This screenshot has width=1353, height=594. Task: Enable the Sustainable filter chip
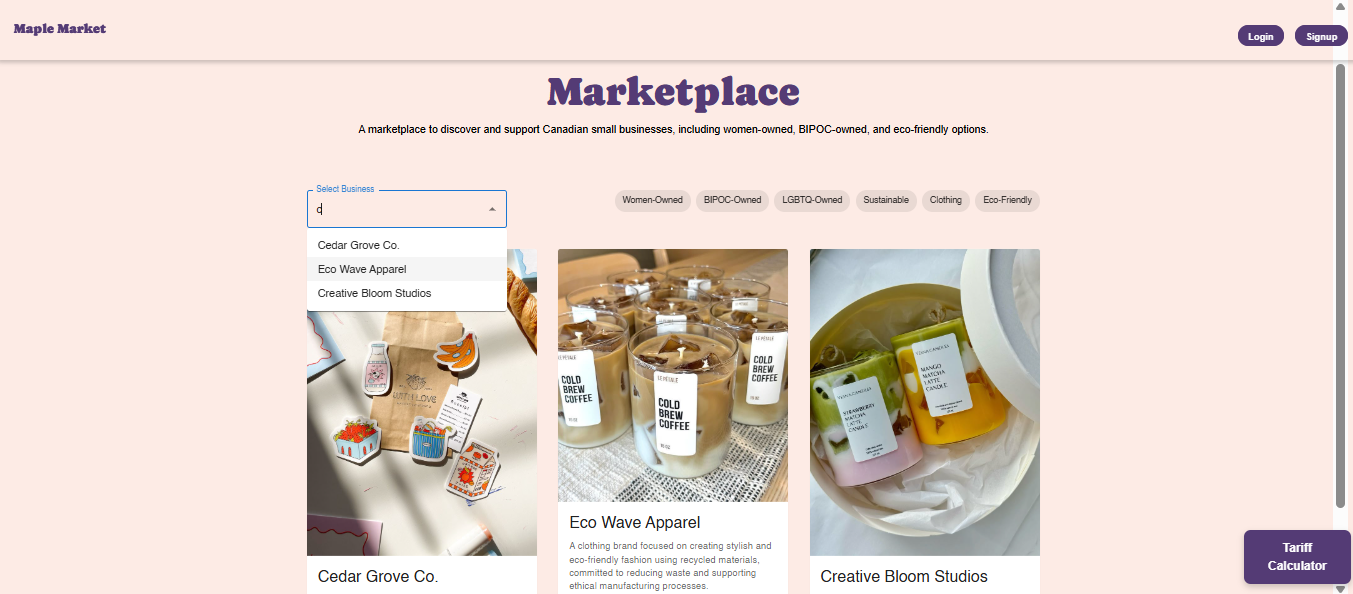886,200
